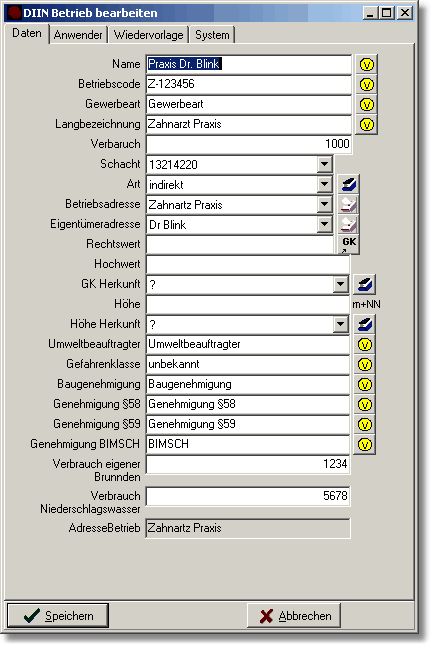Expand the Betriebsadresse dropdown
This screenshot has width=431, height=646.
coord(325,204)
